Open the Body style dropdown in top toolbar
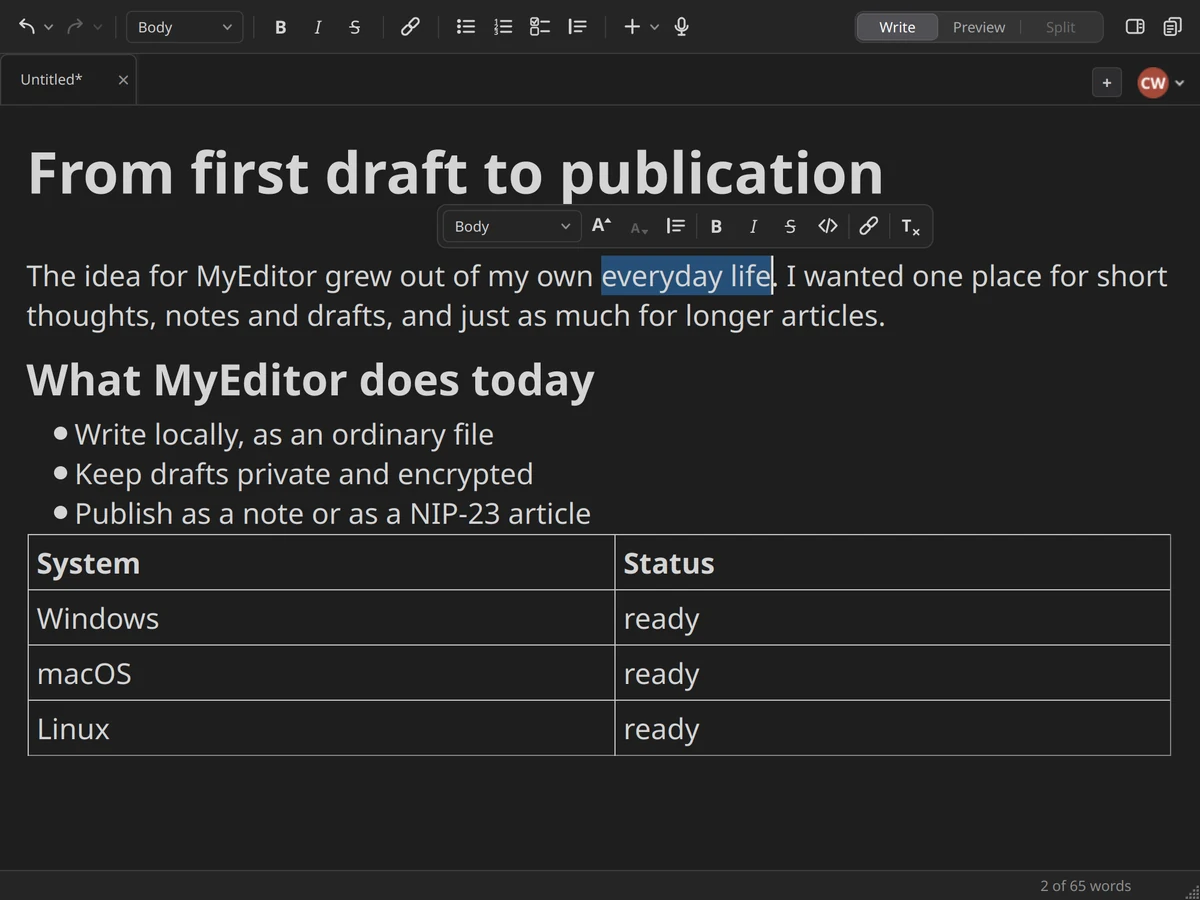 point(185,27)
